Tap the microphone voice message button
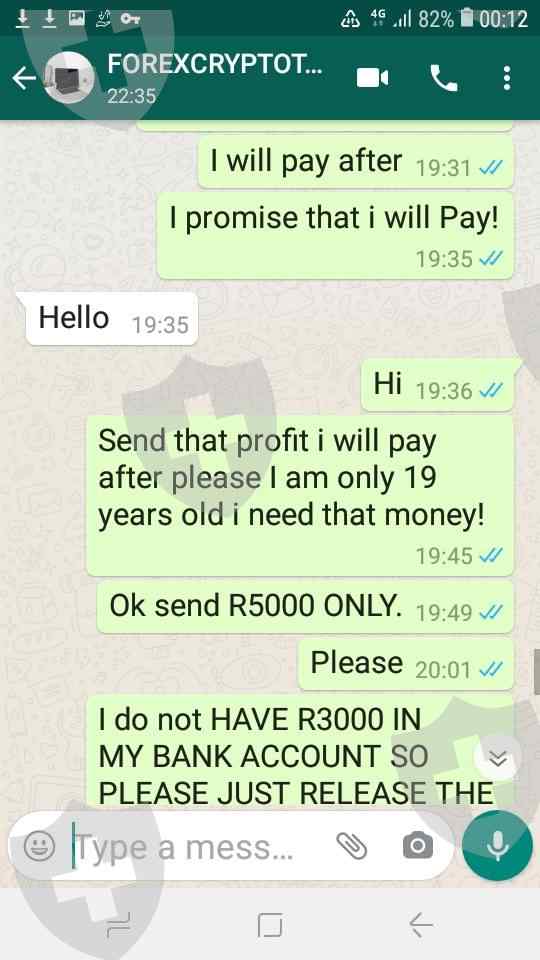540x960 pixels. tap(498, 846)
